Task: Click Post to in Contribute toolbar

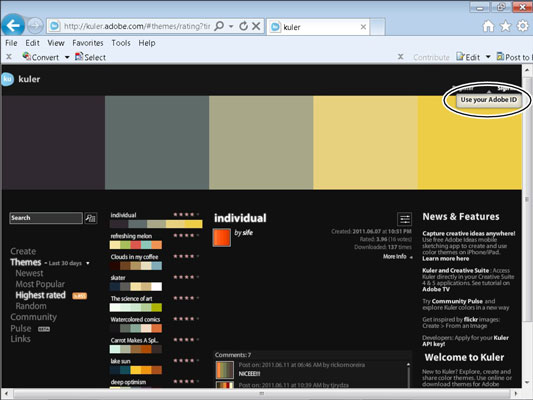Action: 514,57
